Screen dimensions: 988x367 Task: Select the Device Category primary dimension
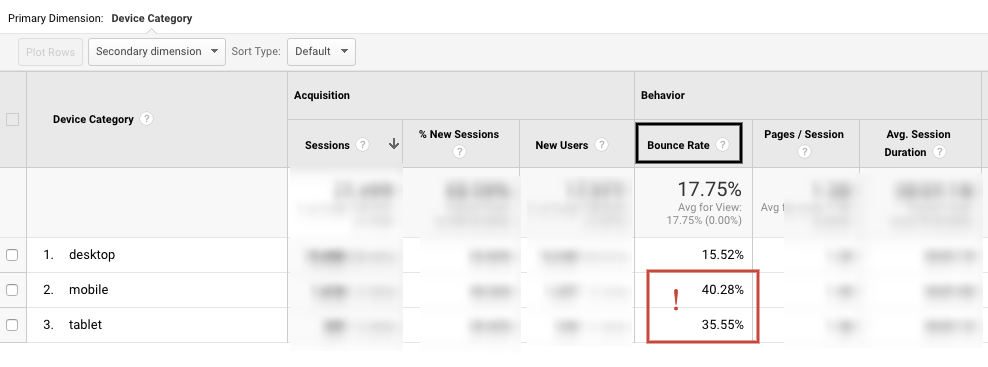[152, 18]
